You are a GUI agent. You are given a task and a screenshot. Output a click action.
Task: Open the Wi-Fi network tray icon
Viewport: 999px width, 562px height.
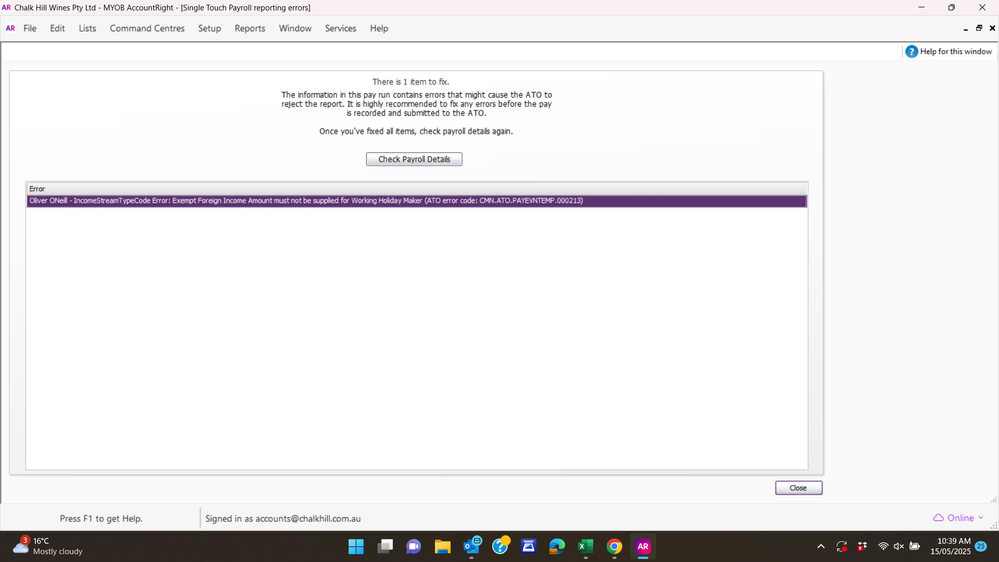pos(882,546)
